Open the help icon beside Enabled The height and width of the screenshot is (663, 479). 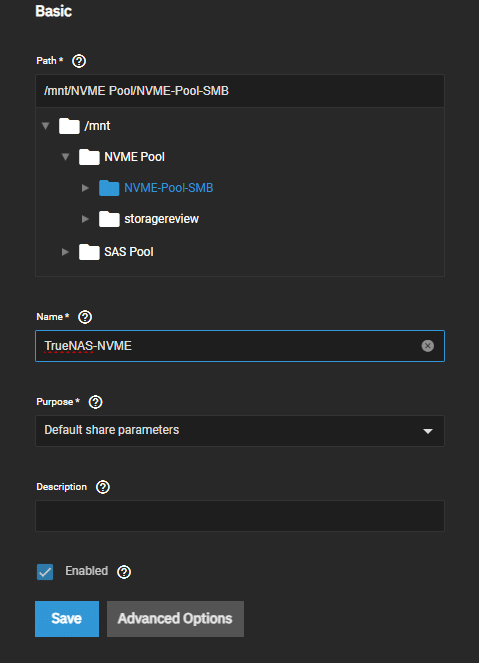tap(124, 572)
